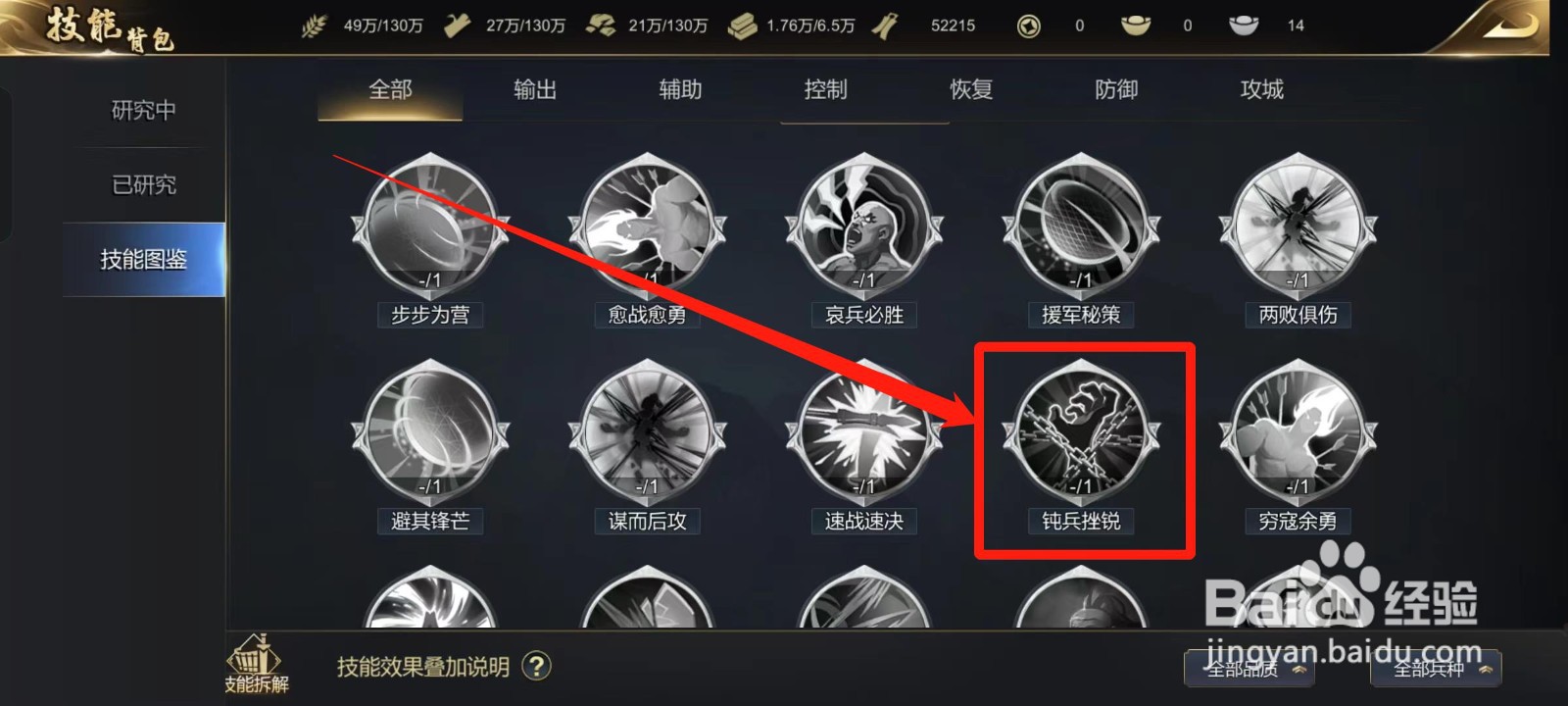The image size is (1568, 706).
Task: Open the 钝兵挫锐 chained fist skill
Action: point(1081,434)
